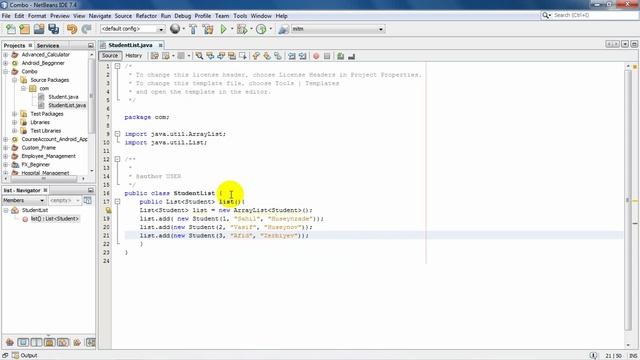640x360 pixels.
Task: Toggle Show Inherited Members in Navigator
Action: 10,342
